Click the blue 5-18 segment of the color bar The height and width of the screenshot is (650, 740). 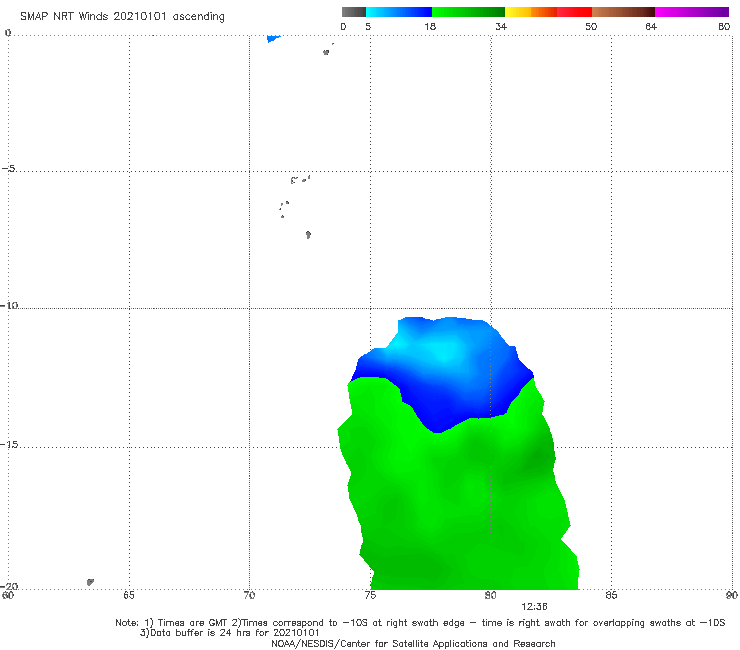[x=399, y=12]
